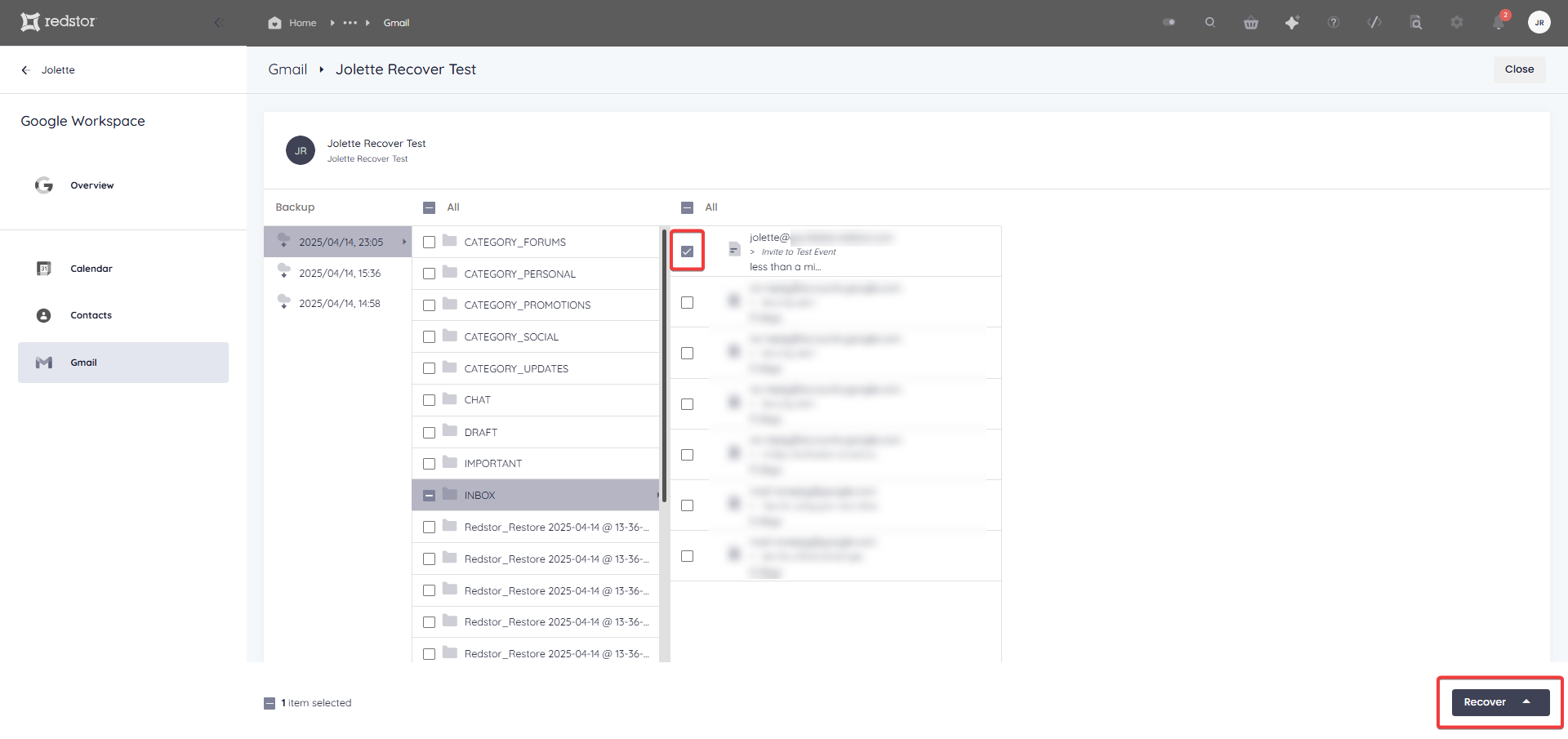The height and width of the screenshot is (739, 1568).
Task: Check the CATEGORY_UPDATES folder checkbox
Action: click(429, 369)
